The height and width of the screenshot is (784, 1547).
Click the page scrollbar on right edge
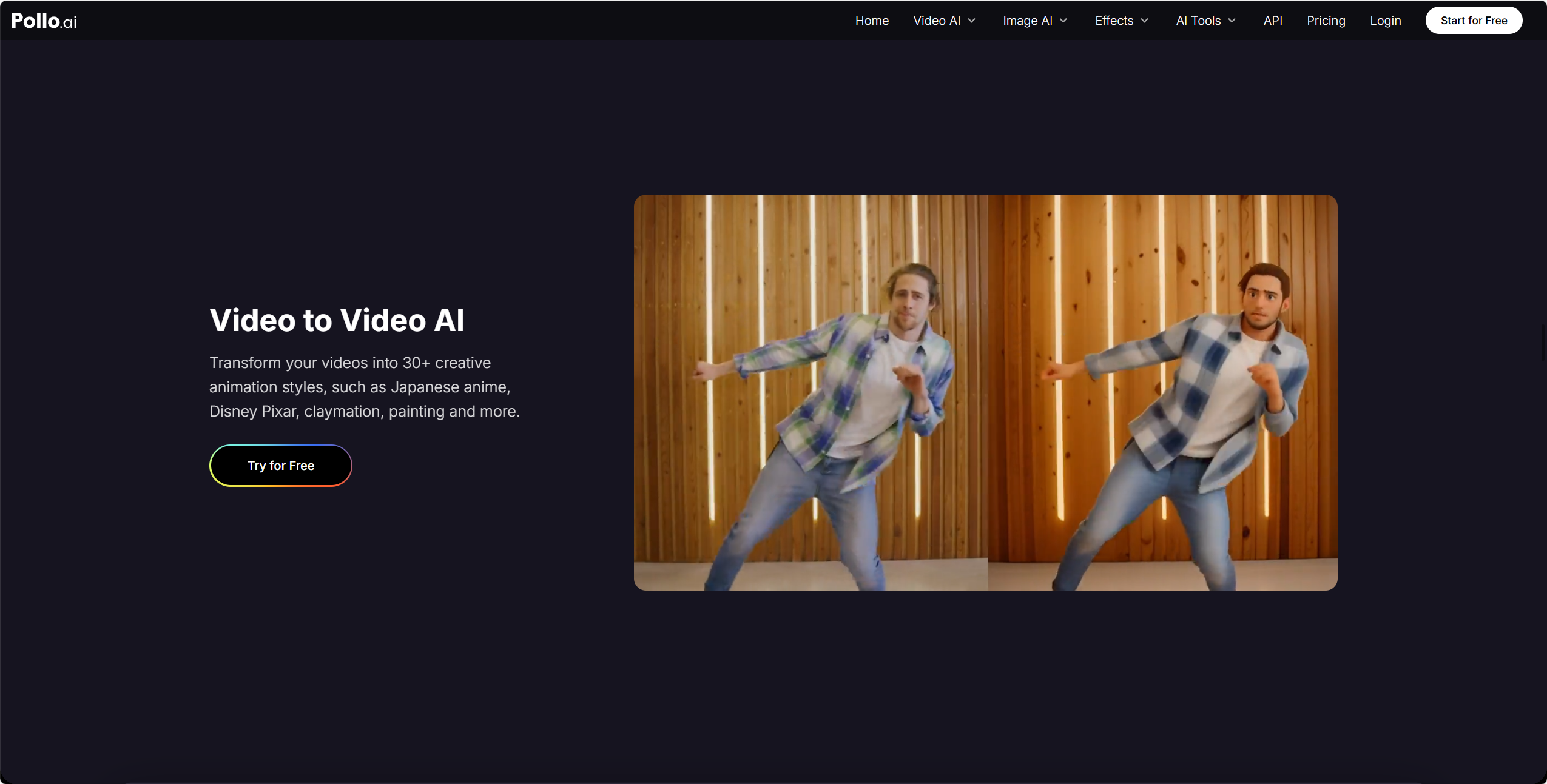[1543, 343]
